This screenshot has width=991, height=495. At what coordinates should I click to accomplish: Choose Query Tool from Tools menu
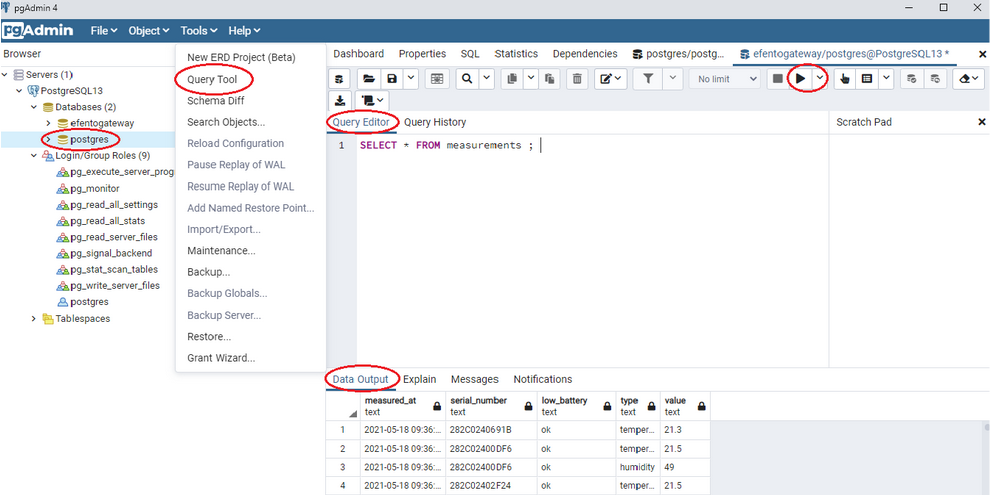click(x=212, y=79)
